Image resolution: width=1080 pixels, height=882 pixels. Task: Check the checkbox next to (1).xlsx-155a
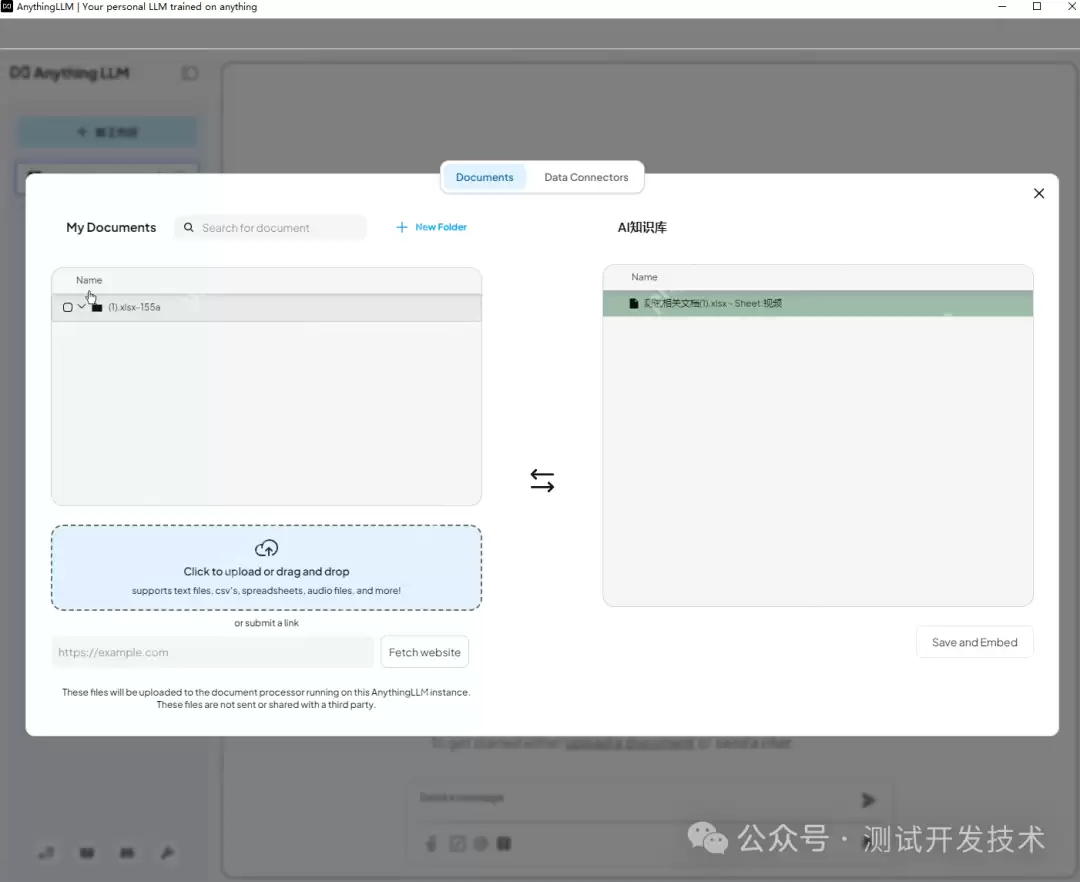[x=67, y=306]
